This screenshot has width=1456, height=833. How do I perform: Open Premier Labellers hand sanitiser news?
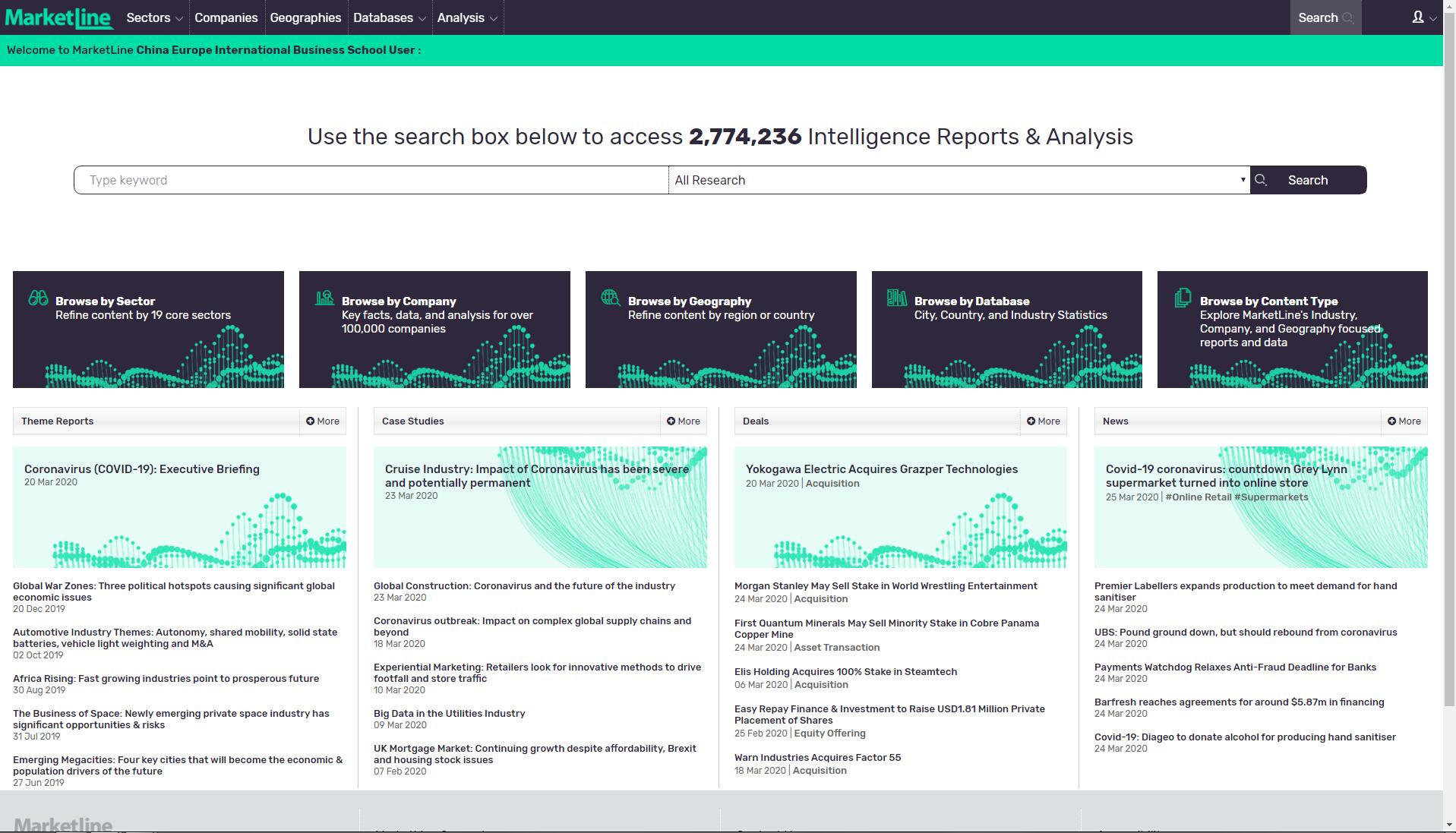click(x=1246, y=592)
